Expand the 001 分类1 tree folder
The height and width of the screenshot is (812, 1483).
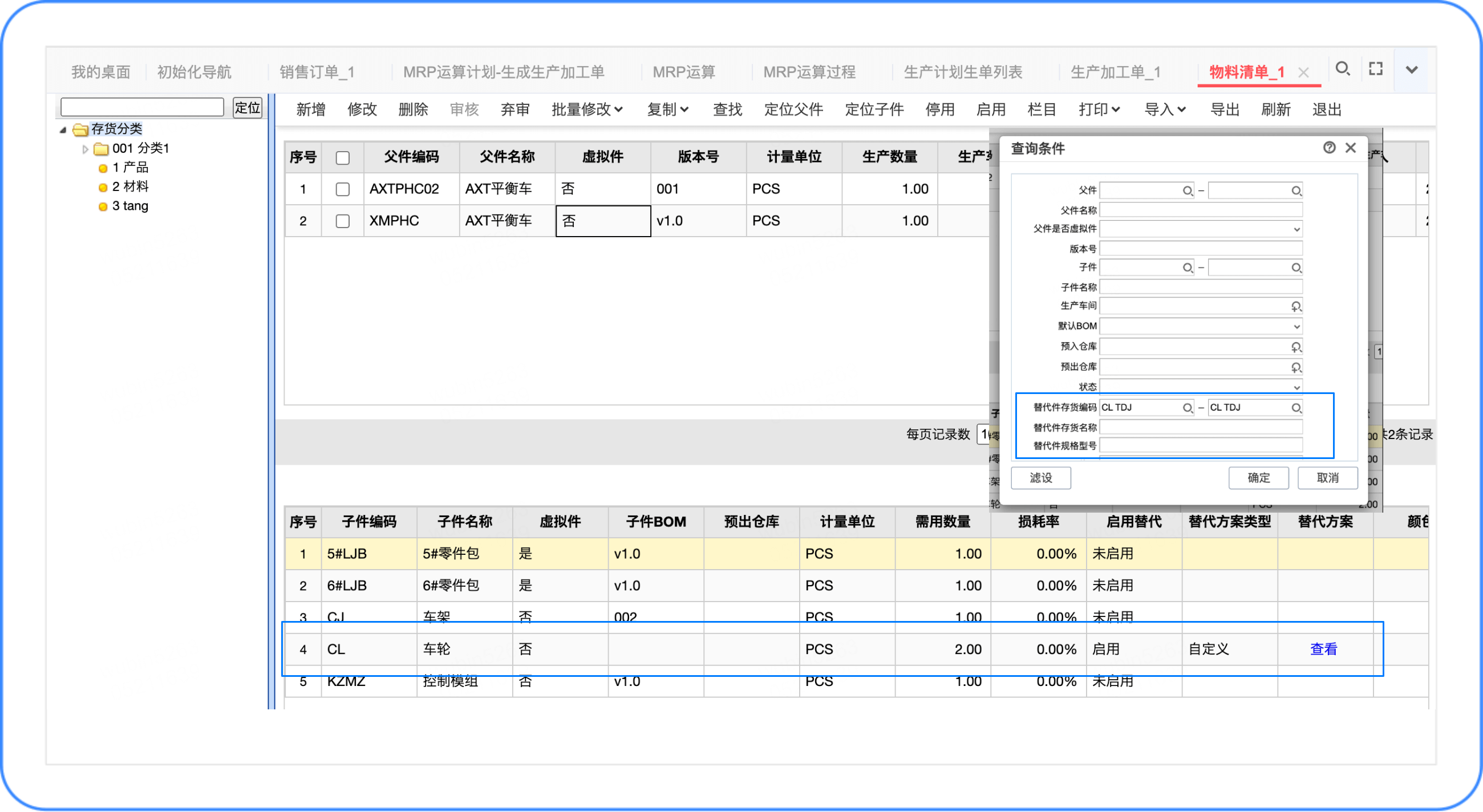coord(85,149)
